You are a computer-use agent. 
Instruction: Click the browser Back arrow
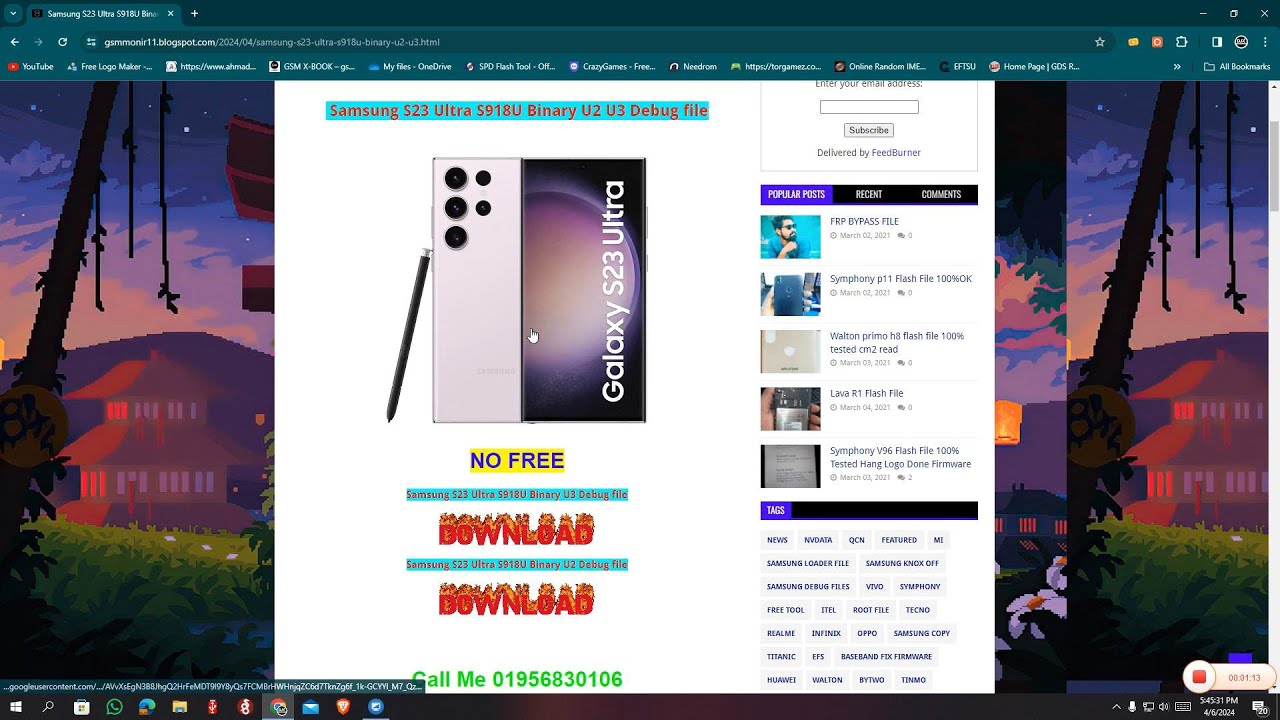click(14, 42)
